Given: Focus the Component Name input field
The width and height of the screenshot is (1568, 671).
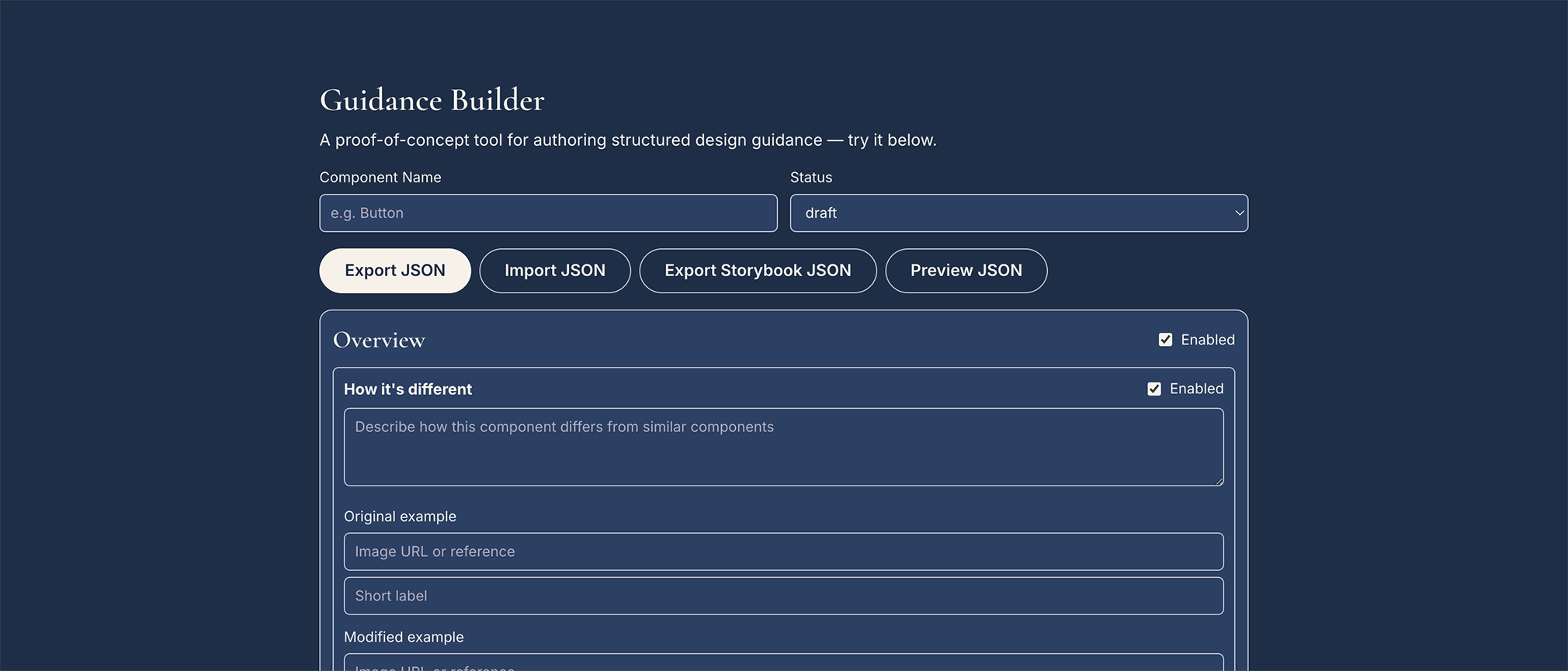Looking at the screenshot, I should [549, 213].
